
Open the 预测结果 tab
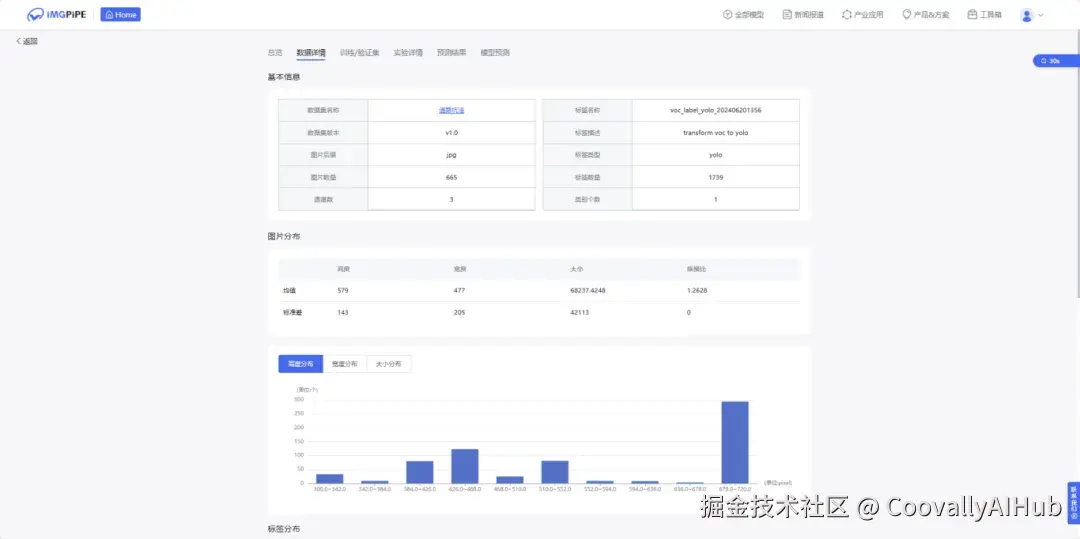click(x=451, y=52)
